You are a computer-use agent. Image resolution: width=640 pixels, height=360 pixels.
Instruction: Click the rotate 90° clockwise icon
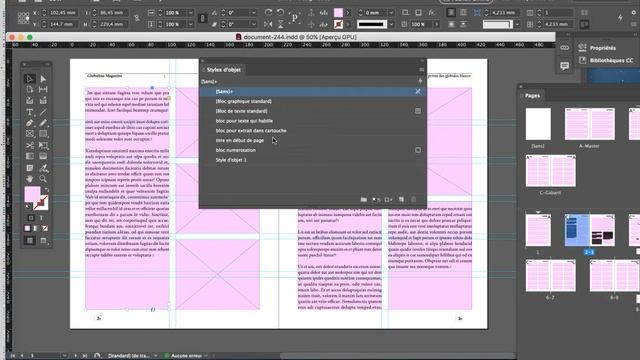pyautogui.click(x=268, y=13)
